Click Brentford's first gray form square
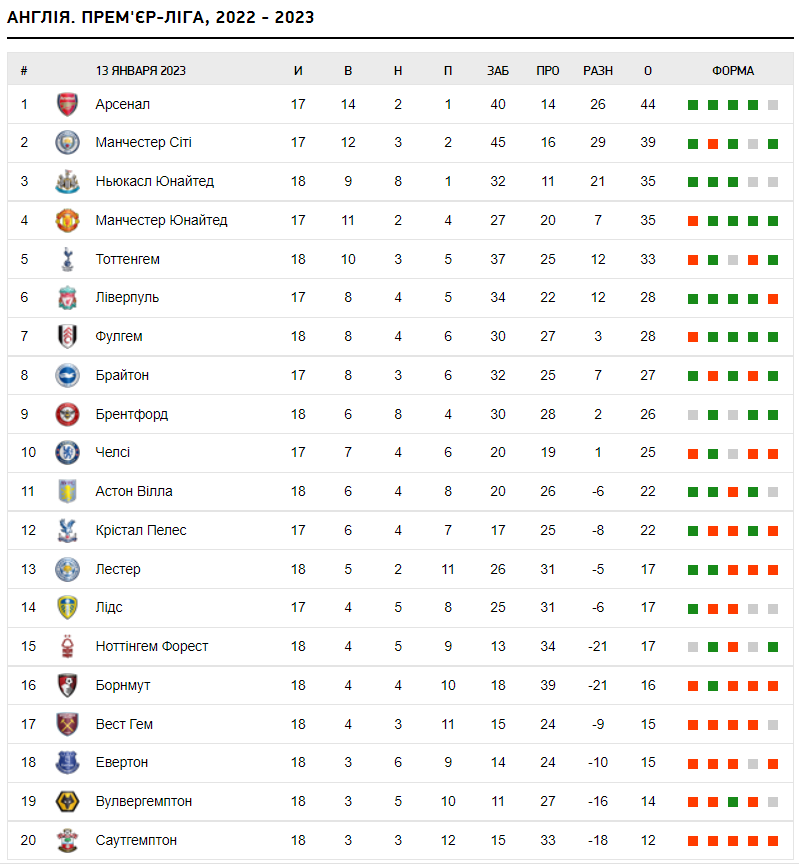This screenshot has height=864, width=799. point(693,415)
